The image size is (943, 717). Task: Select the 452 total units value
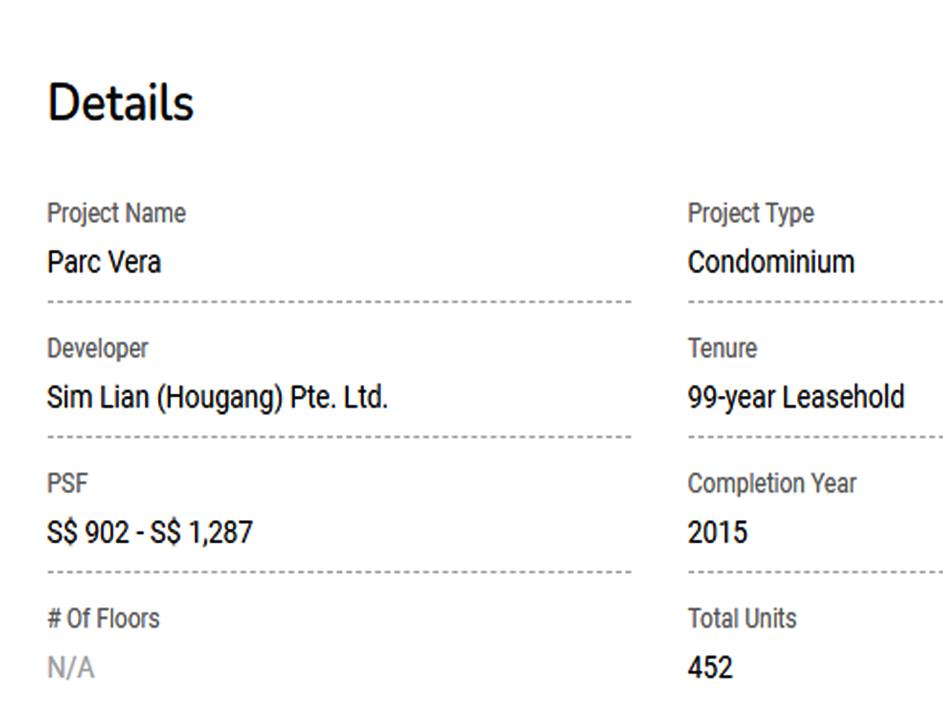coord(709,667)
